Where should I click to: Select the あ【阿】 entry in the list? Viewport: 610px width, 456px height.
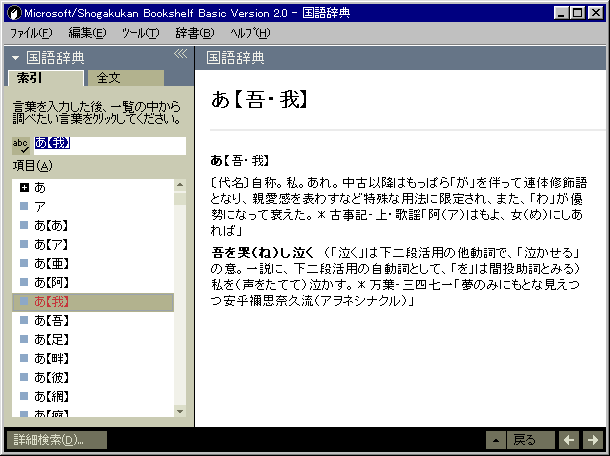[52, 282]
